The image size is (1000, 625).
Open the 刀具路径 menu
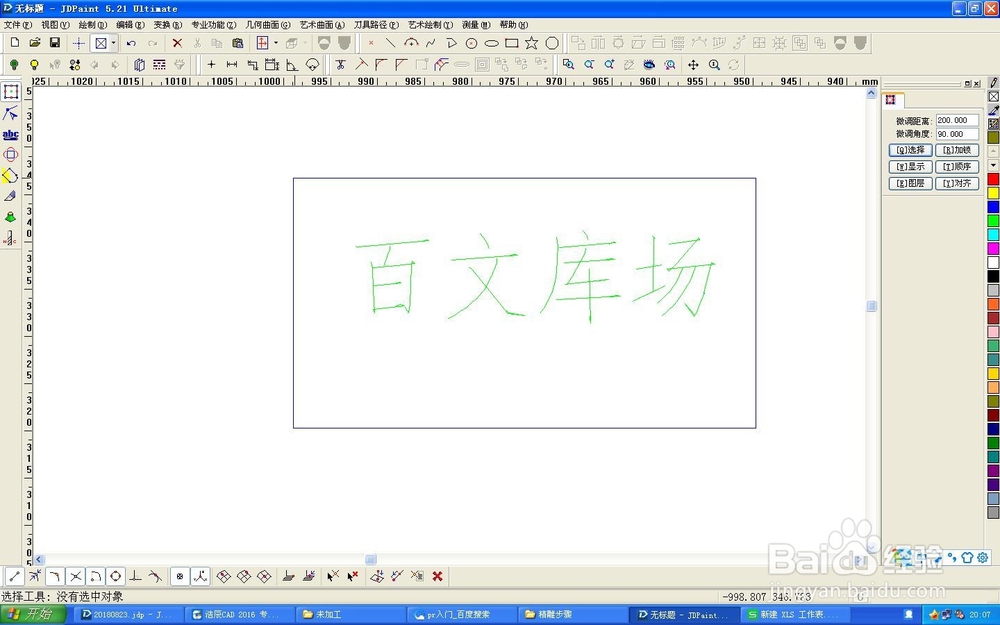(x=376, y=25)
